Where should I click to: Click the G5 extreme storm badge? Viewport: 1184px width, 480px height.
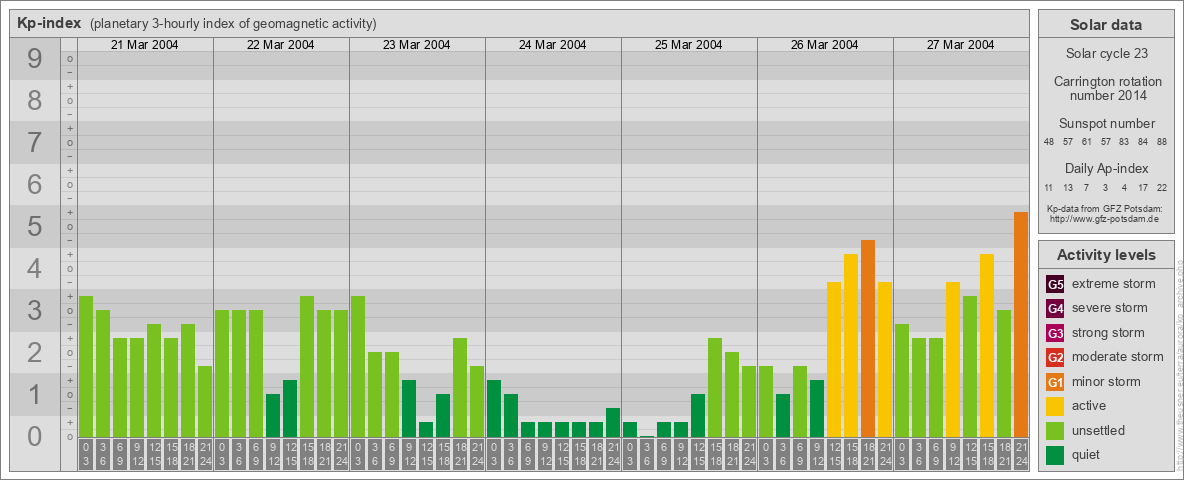[x=1055, y=284]
